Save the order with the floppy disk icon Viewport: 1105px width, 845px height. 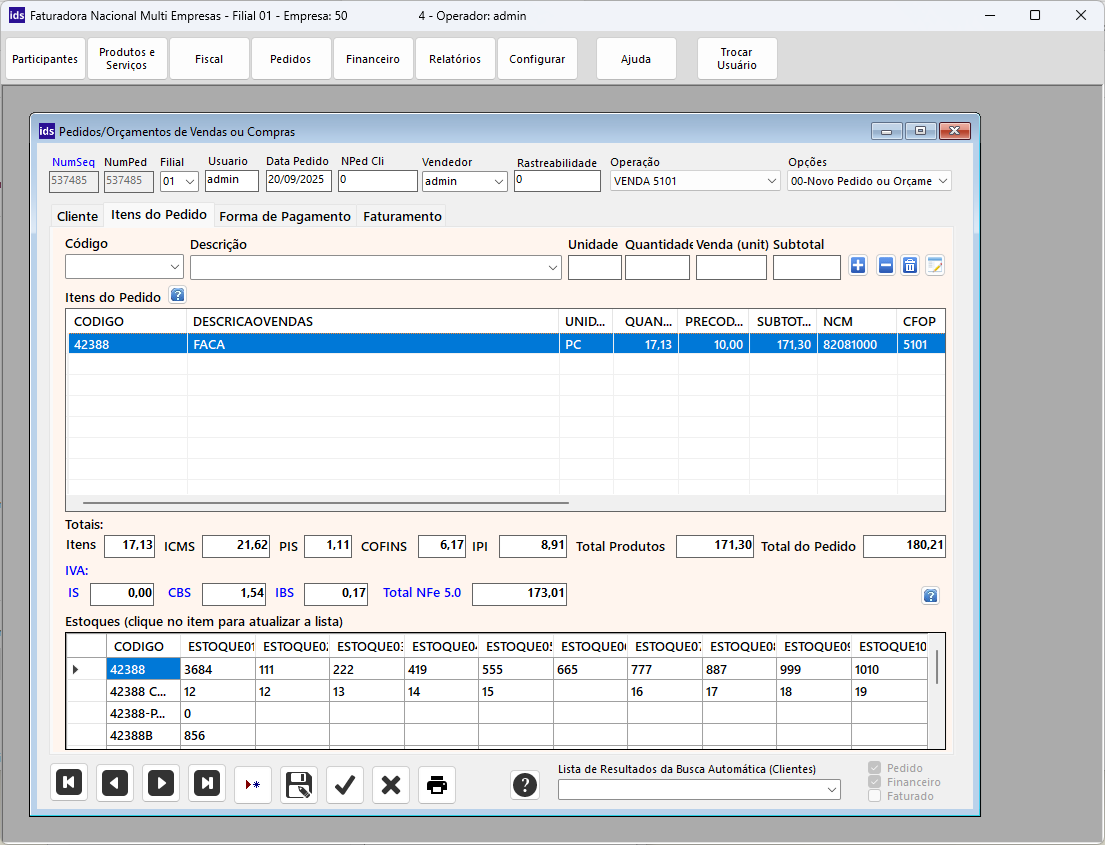click(298, 785)
